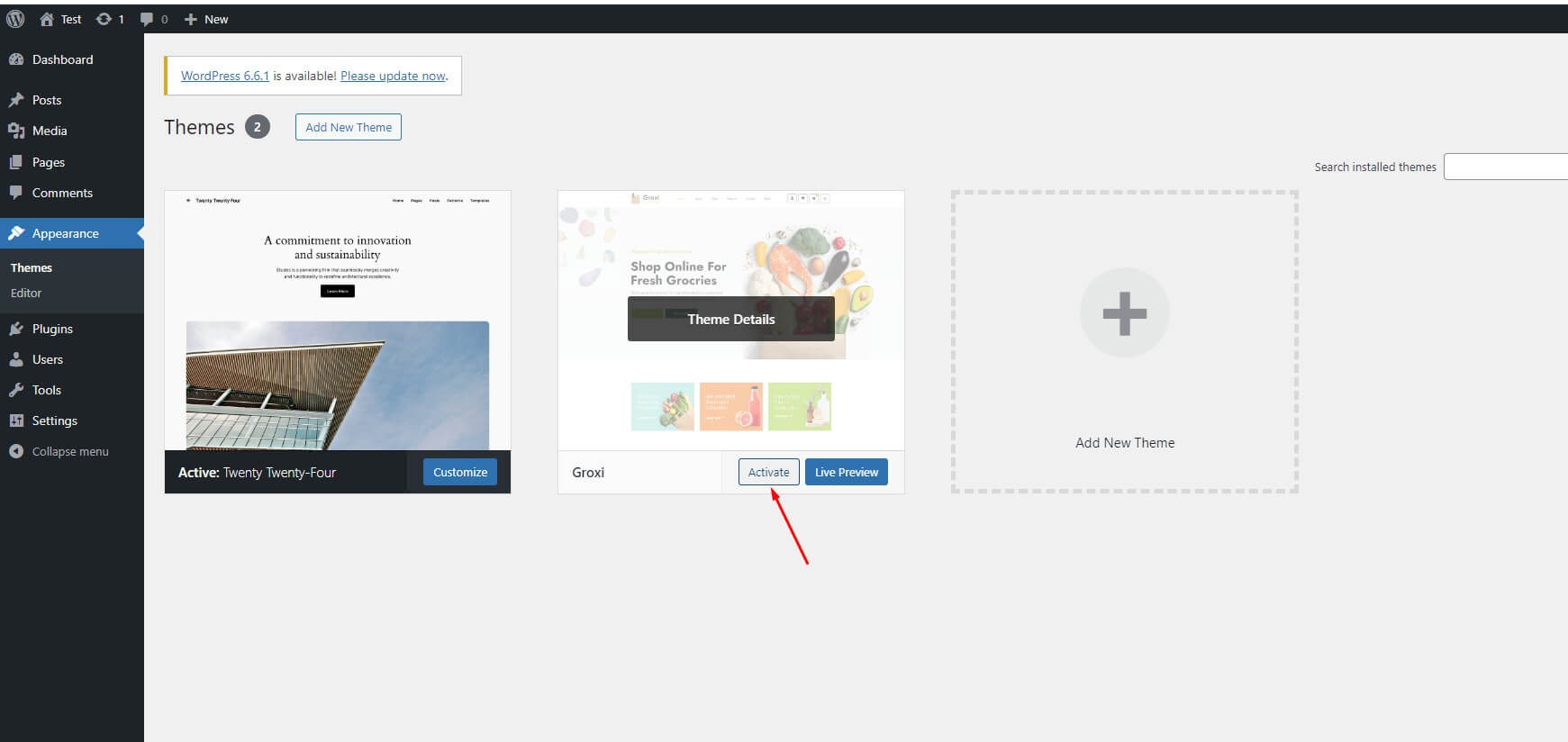Click the Settings sliders icon
The width and height of the screenshot is (1568, 742).
tap(16, 421)
